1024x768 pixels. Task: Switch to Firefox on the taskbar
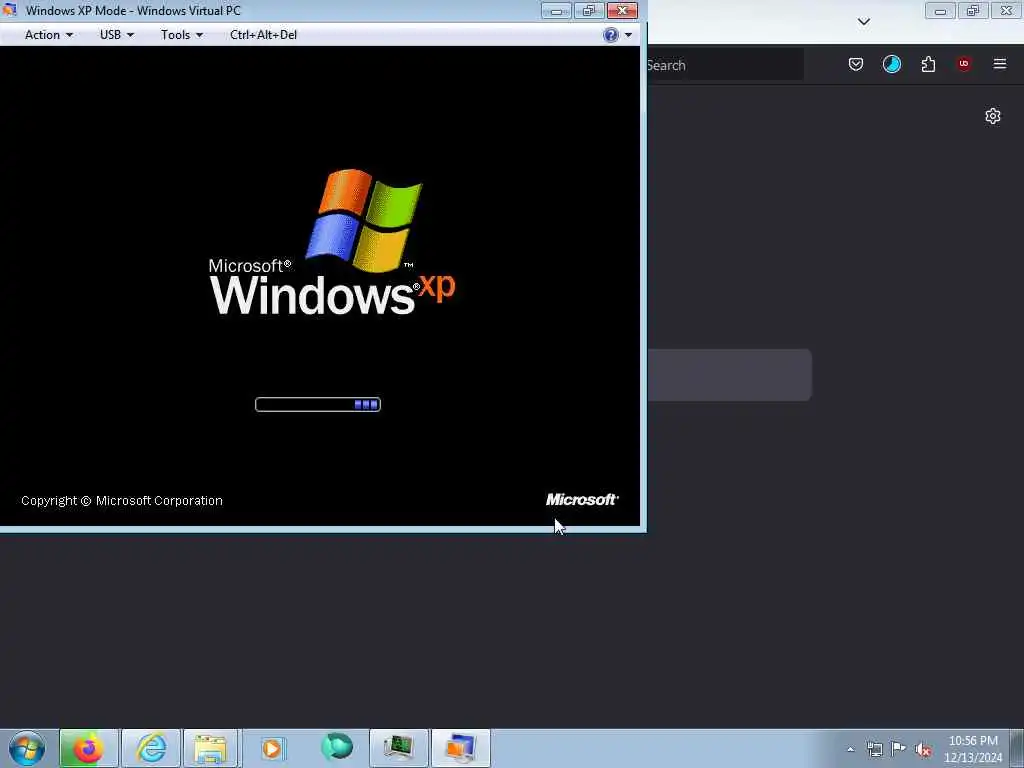(x=88, y=748)
